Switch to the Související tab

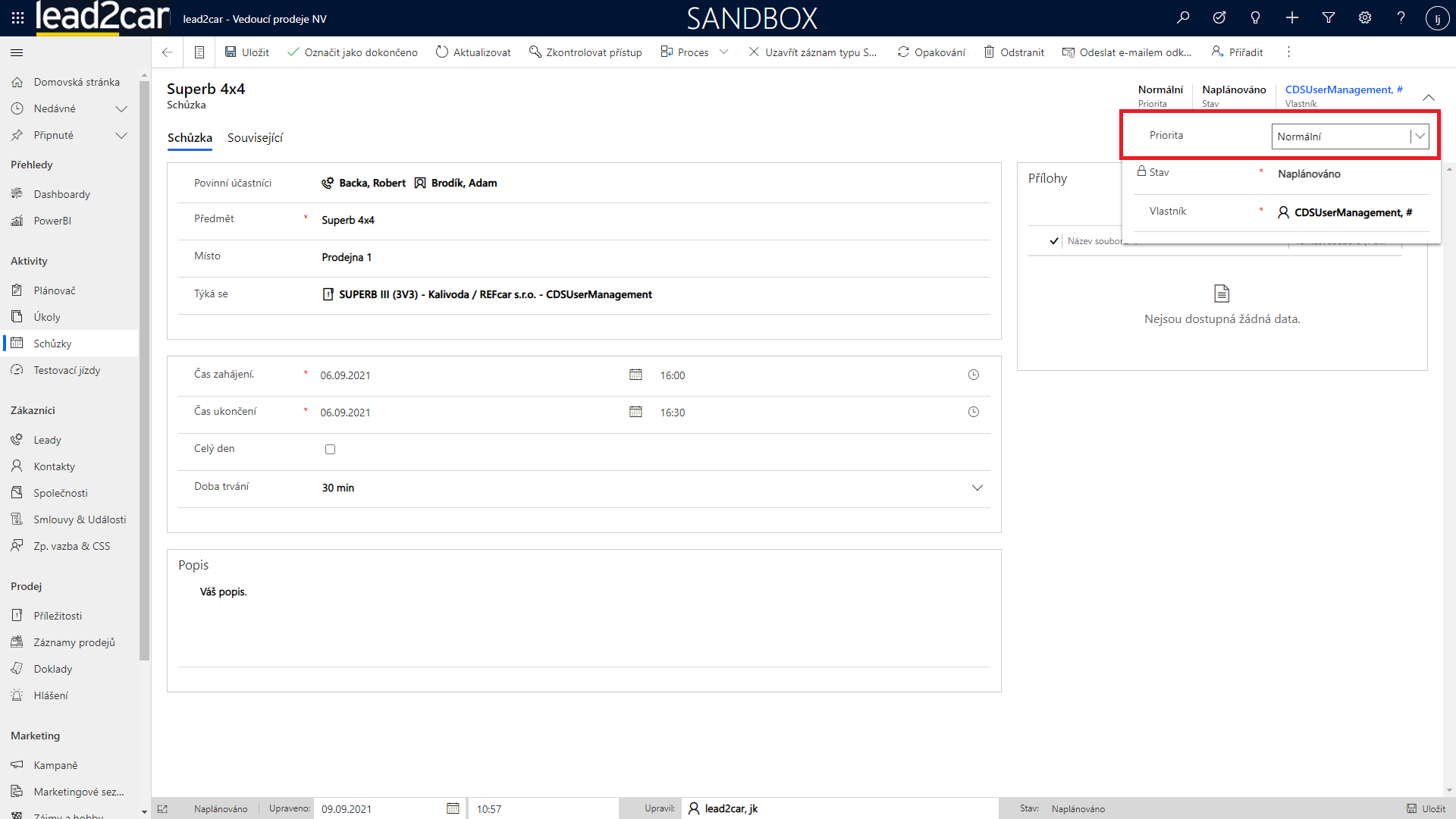[x=255, y=138]
